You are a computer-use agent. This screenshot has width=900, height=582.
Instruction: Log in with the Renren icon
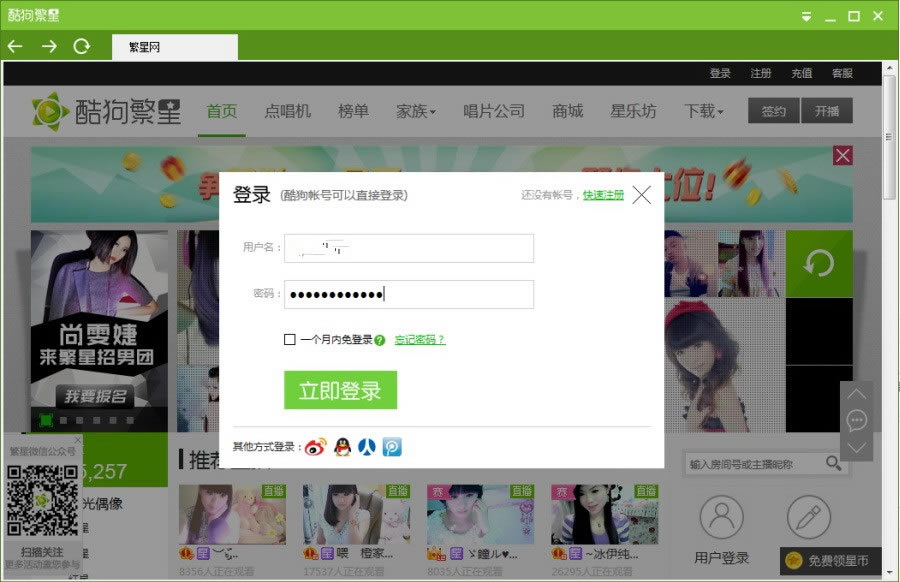pos(367,447)
